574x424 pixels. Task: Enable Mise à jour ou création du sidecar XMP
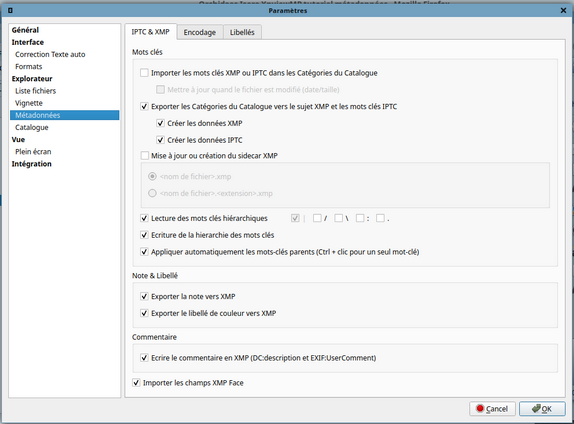click(x=144, y=156)
